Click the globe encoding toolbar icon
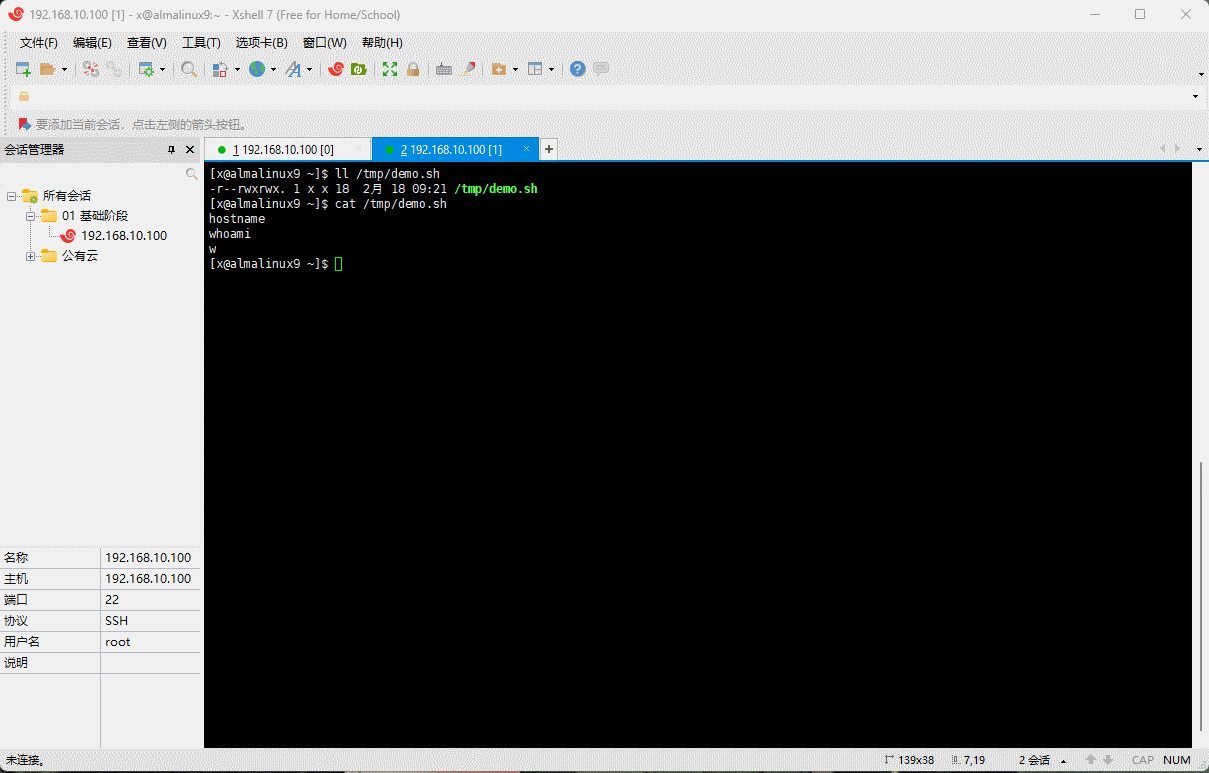Screen dimensions: 1209x773 257,69
